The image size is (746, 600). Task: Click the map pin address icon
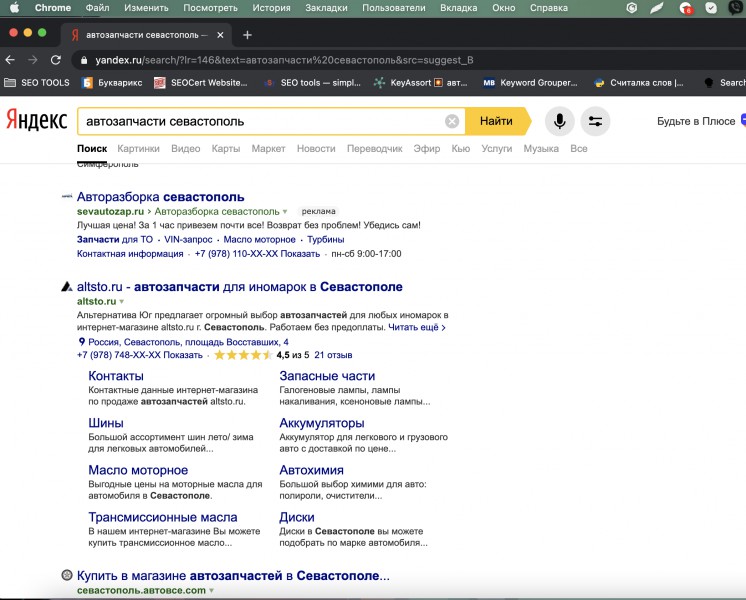coord(82,342)
